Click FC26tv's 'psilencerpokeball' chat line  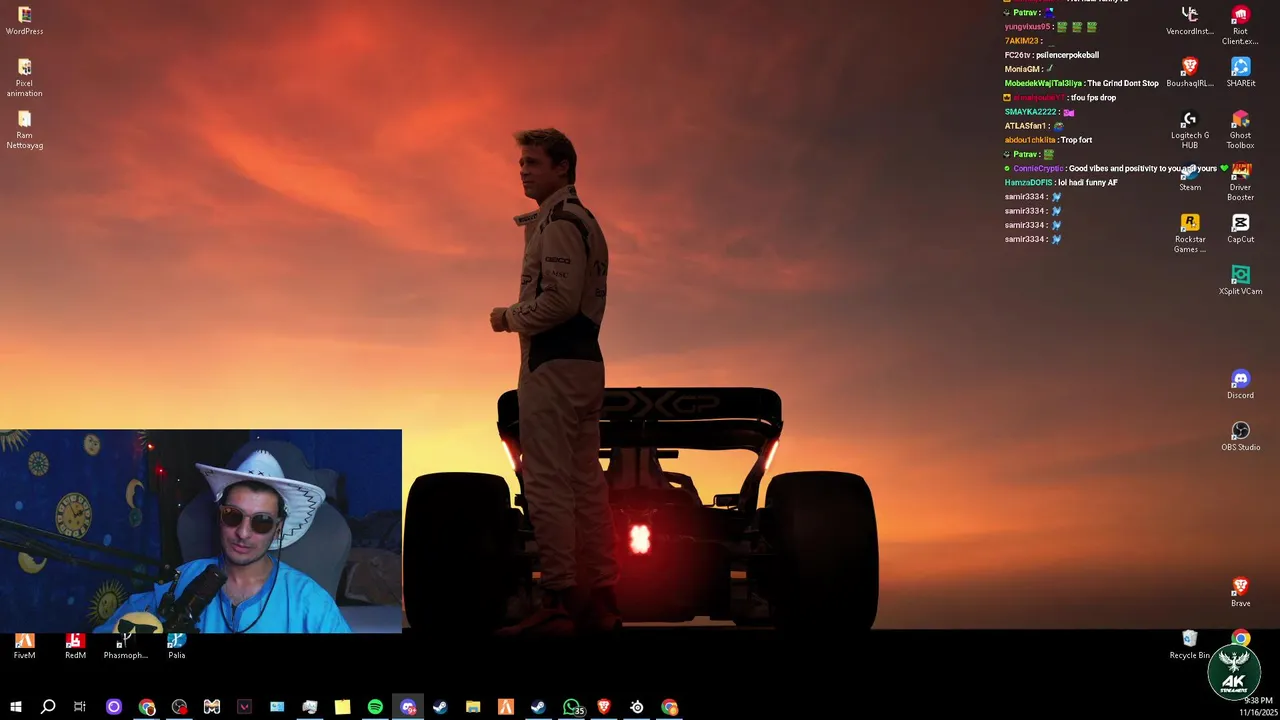(x=1051, y=55)
